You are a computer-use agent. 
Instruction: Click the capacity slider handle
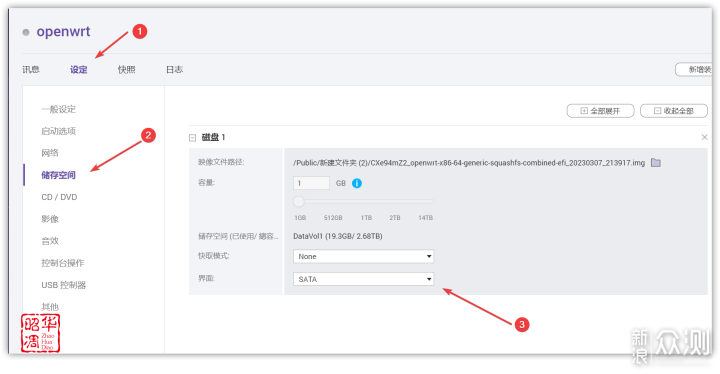pos(298,201)
